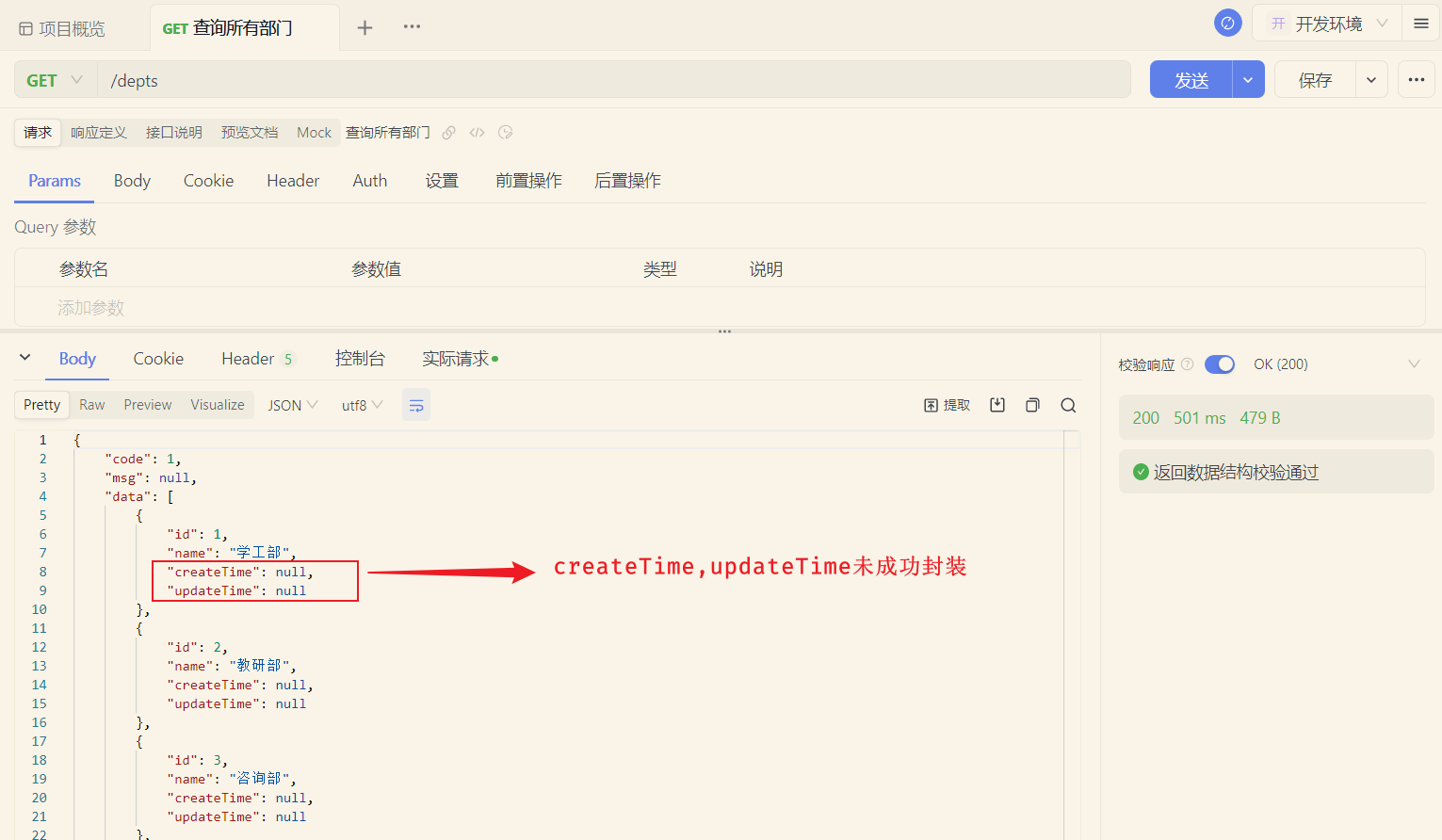
Task: Click the /depts URL input field
Action: point(377,79)
